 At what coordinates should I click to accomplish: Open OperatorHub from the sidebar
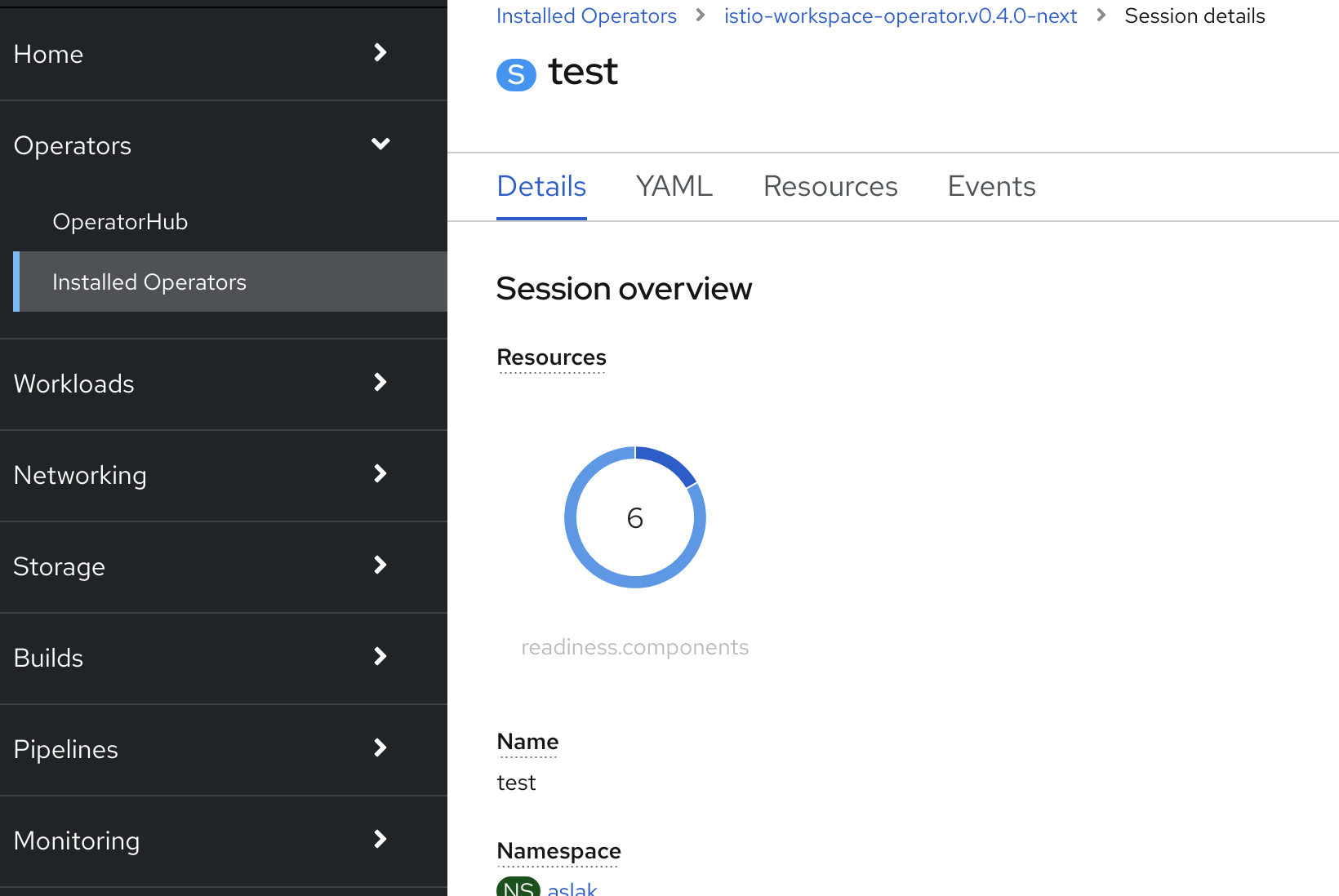[x=120, y=221]
